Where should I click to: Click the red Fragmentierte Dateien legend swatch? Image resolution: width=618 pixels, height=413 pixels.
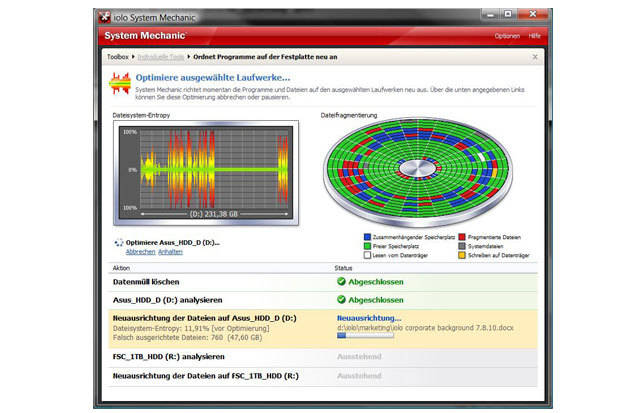point(462,237)
